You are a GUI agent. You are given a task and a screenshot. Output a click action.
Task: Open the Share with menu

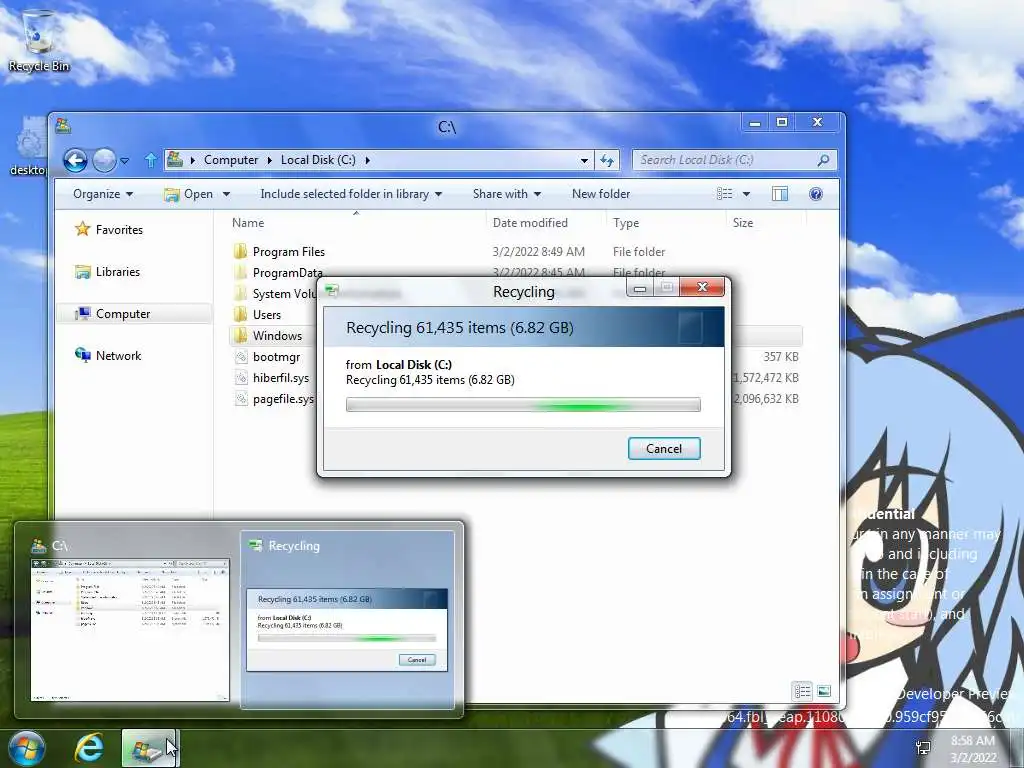click(507, 194)
